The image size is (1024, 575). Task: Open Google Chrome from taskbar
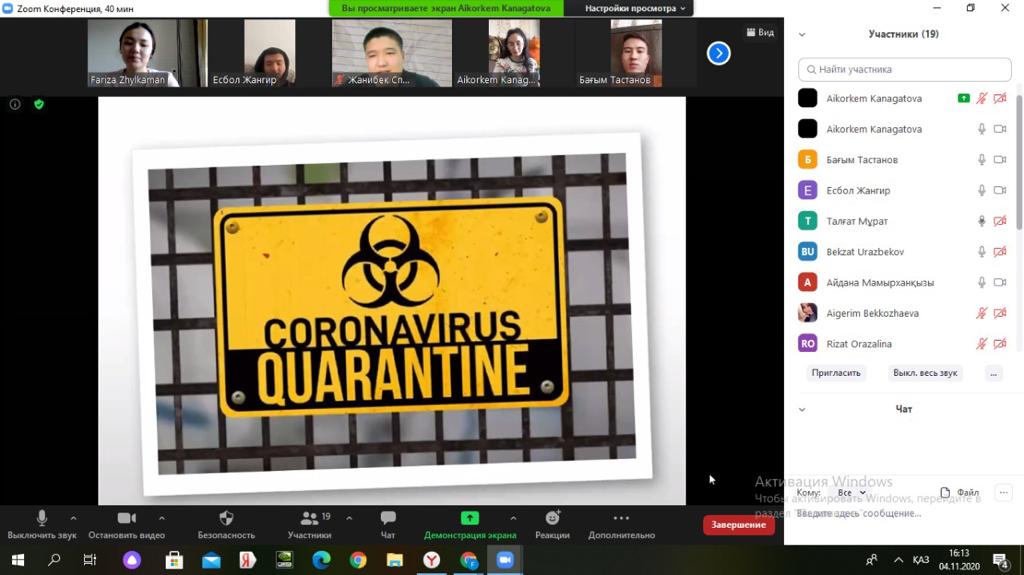click(358, 561)
